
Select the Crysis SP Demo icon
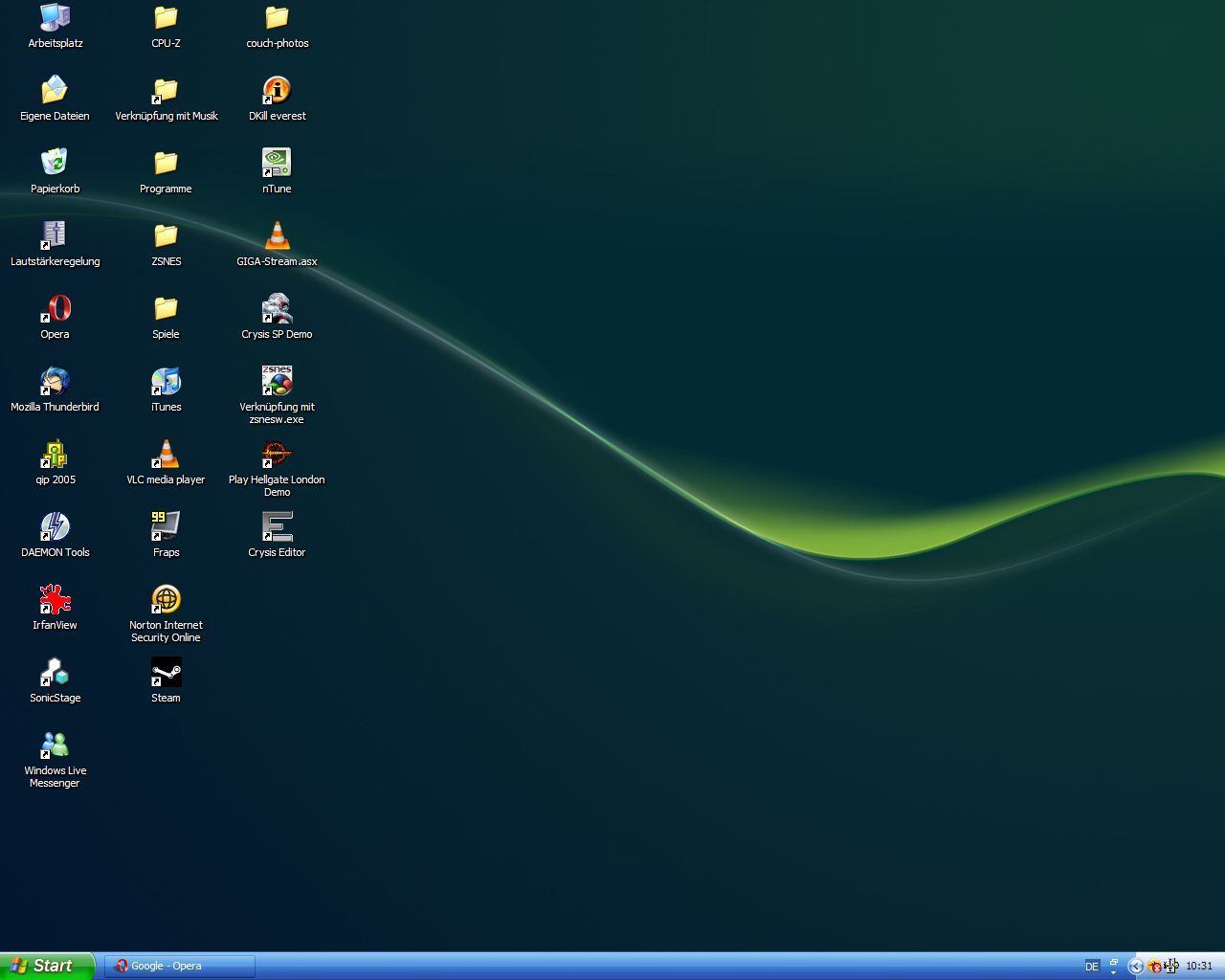click(277, 308)
